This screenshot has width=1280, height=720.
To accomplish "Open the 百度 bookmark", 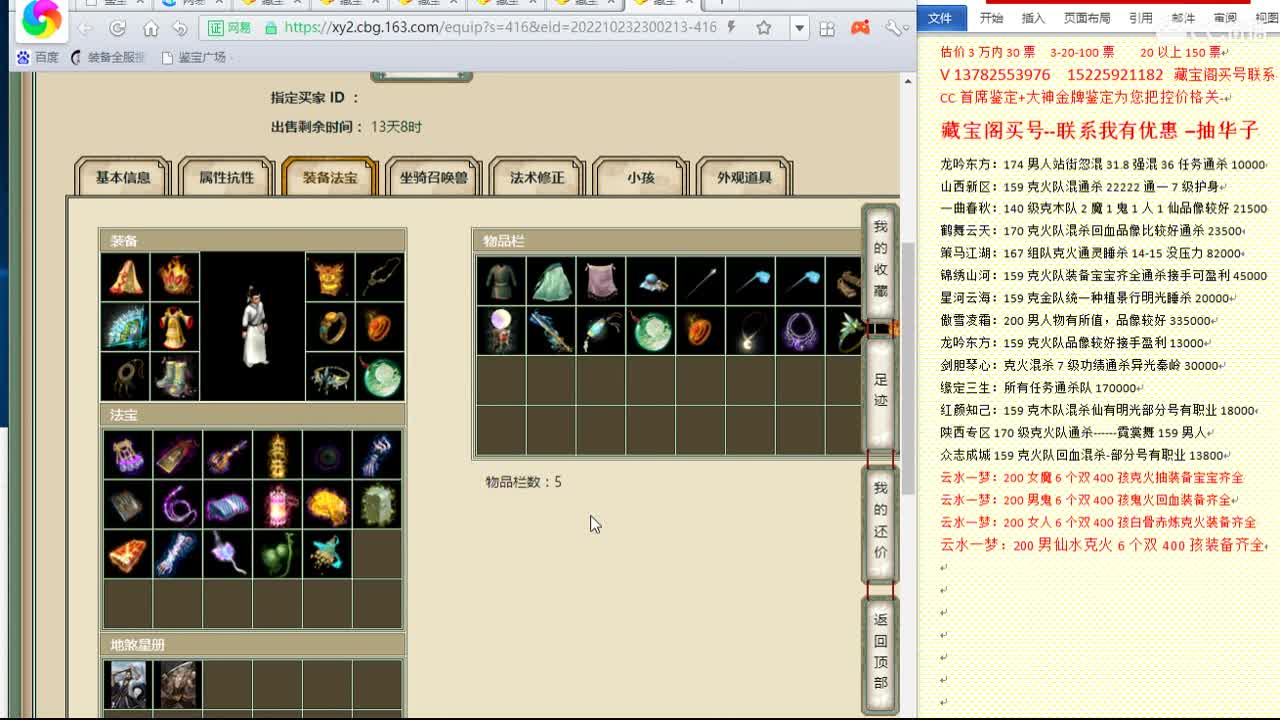I will (38, 57).
